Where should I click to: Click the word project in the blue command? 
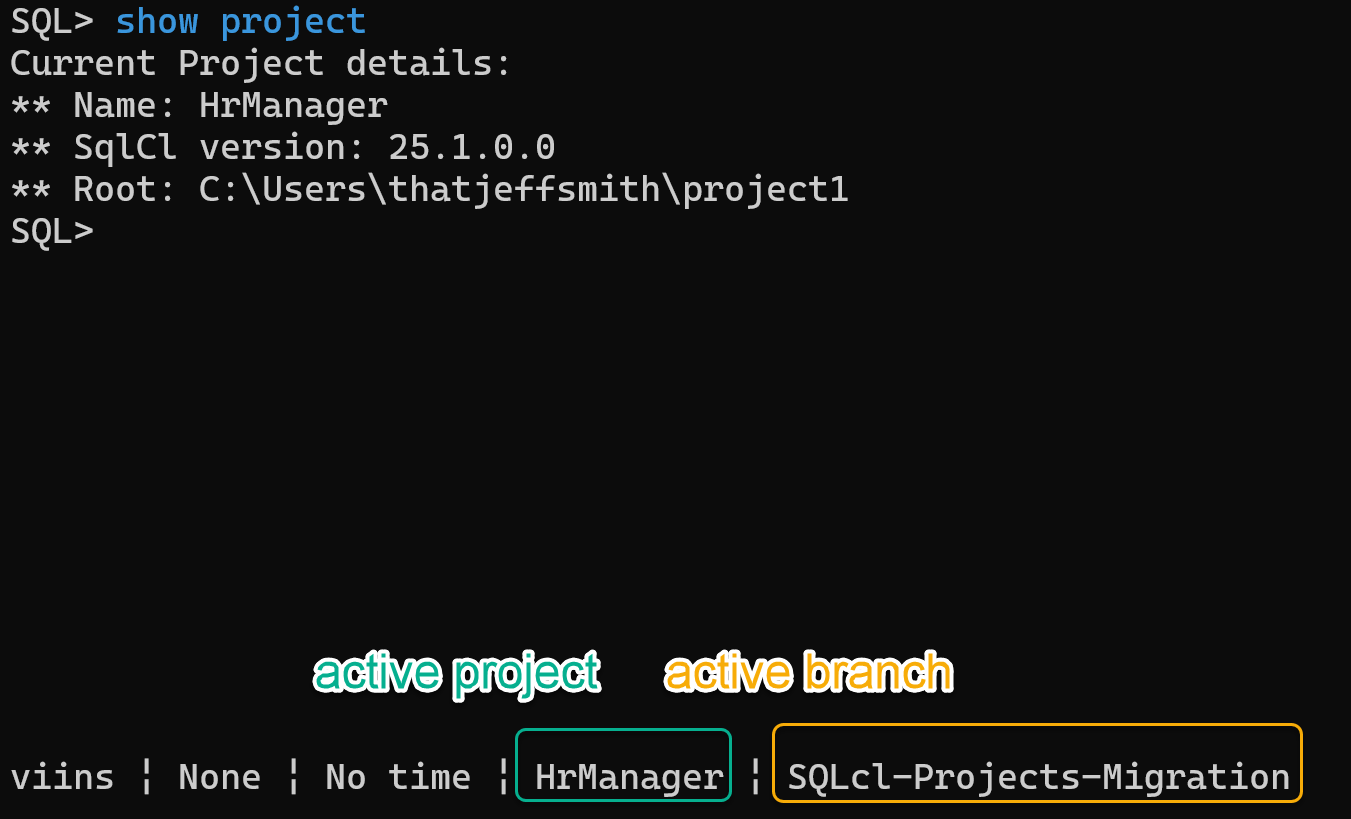(x=293, y=21)
